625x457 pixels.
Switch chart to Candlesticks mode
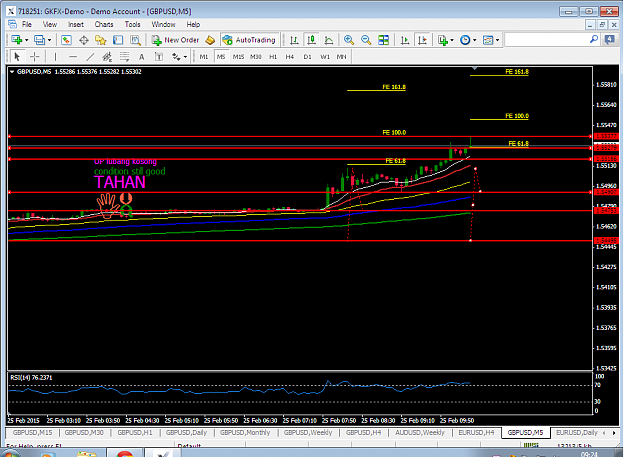311,40
